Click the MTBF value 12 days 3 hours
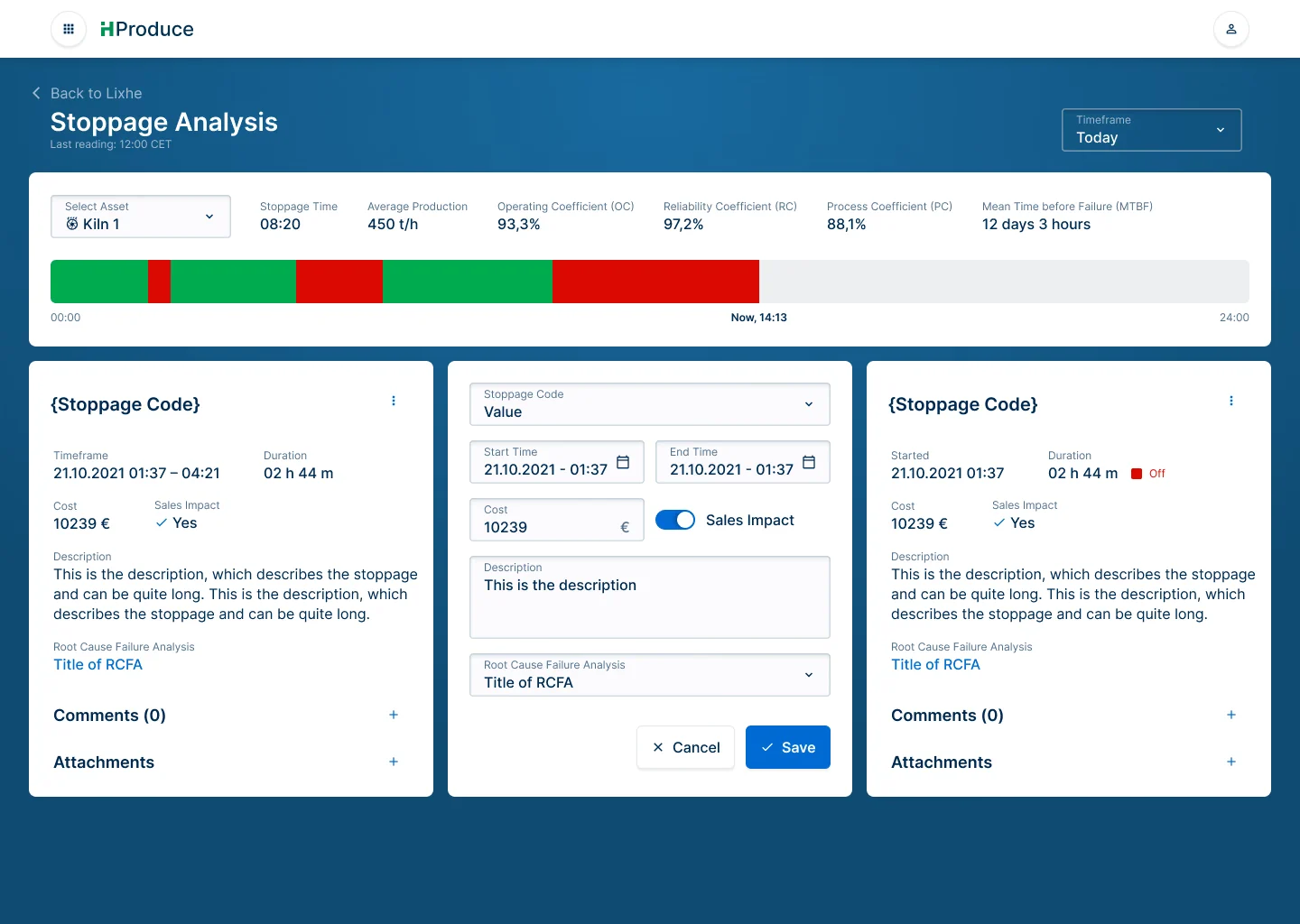1300x924 pixels. (x=1036, y=225)
